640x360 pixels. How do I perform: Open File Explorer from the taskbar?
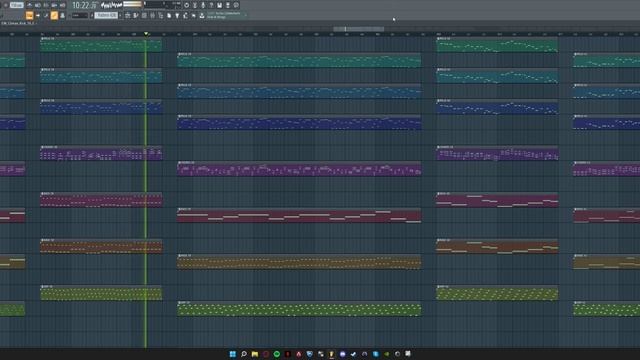click(255, 354)
